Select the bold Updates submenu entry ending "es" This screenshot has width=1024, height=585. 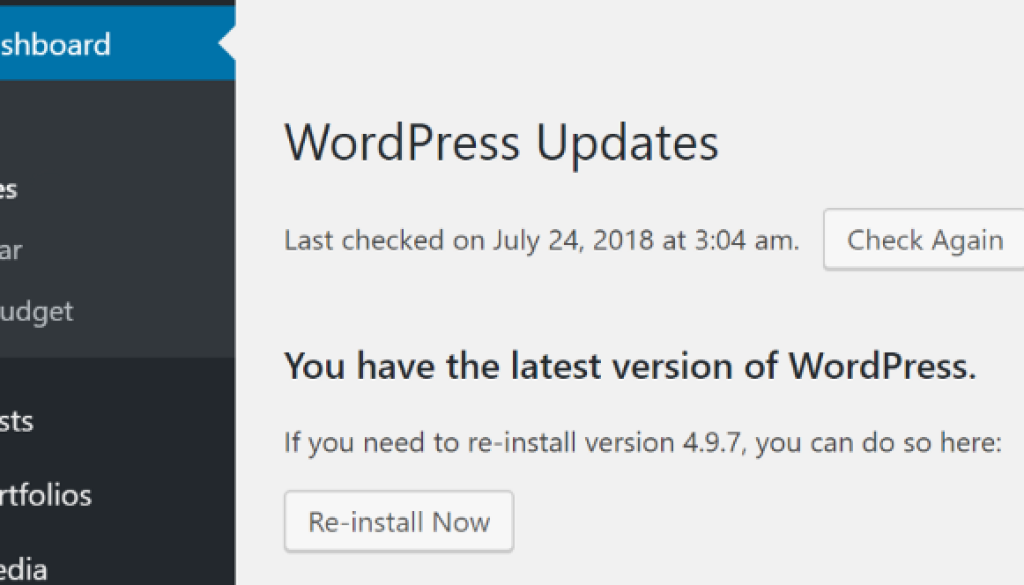tap(9, 190)
